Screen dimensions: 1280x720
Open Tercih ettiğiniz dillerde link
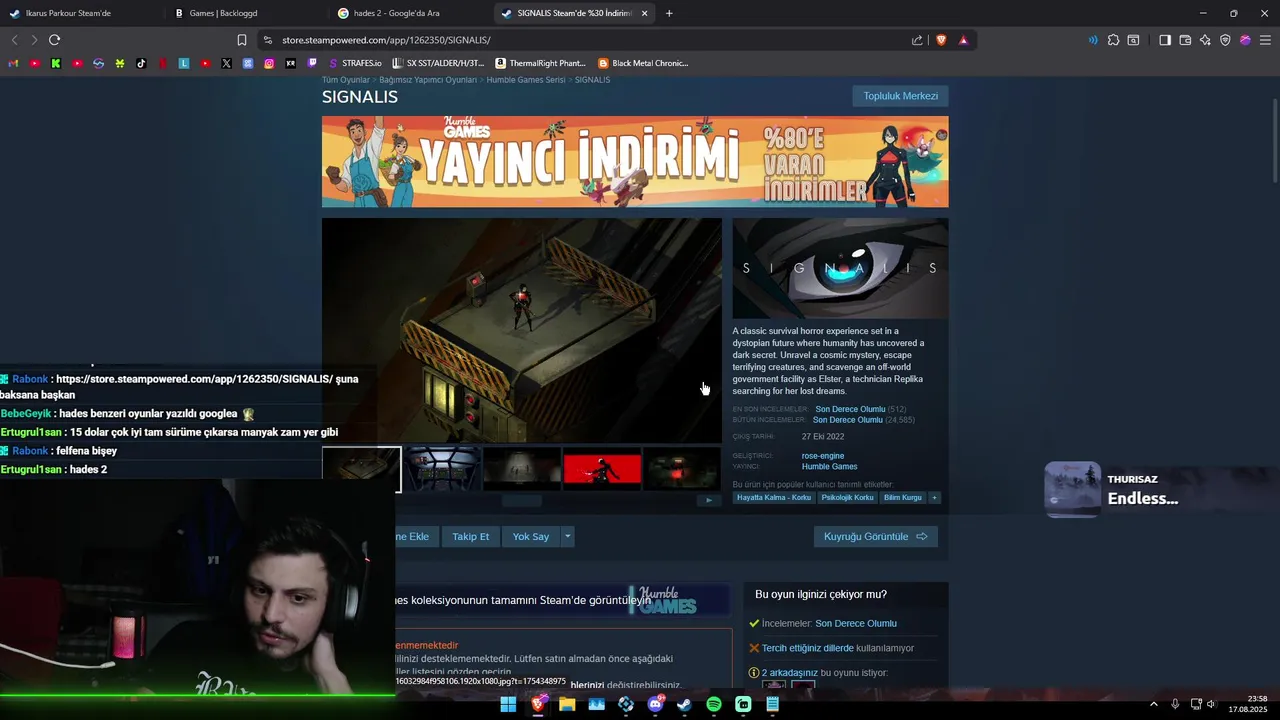click(x=808, y=648)
